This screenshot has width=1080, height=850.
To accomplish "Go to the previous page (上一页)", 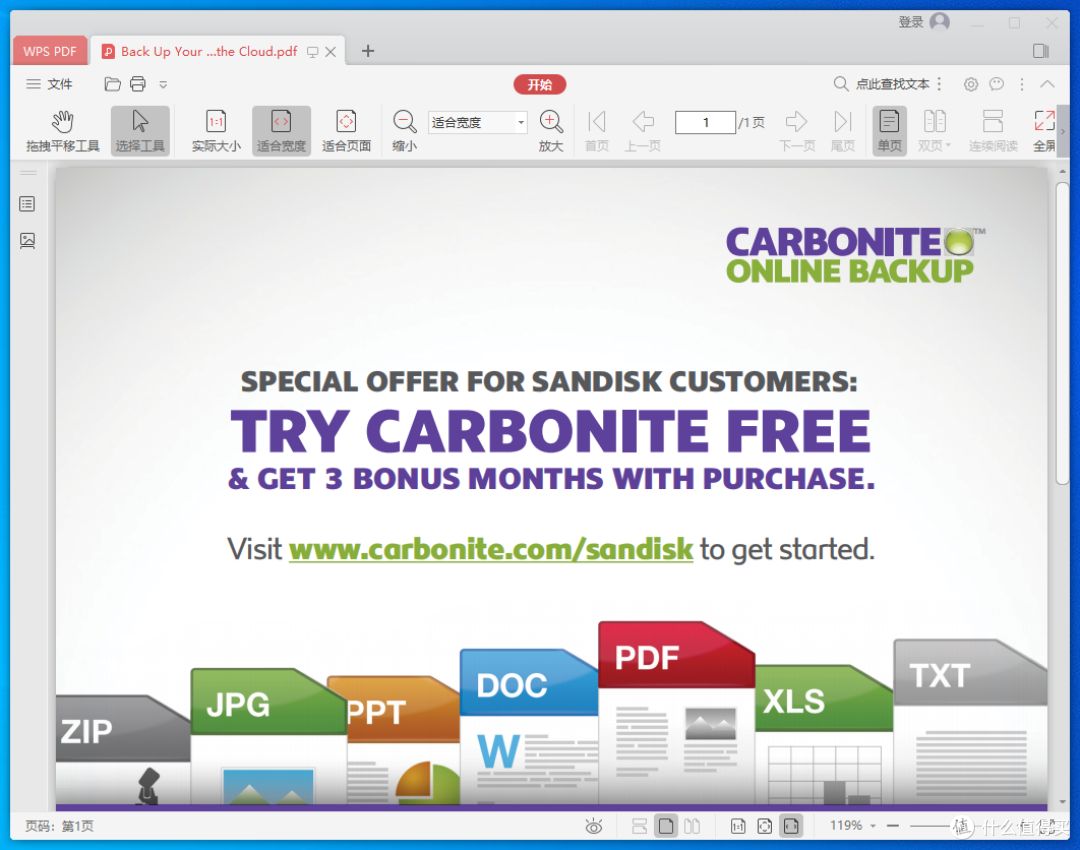I will click(x=643, y=131).
